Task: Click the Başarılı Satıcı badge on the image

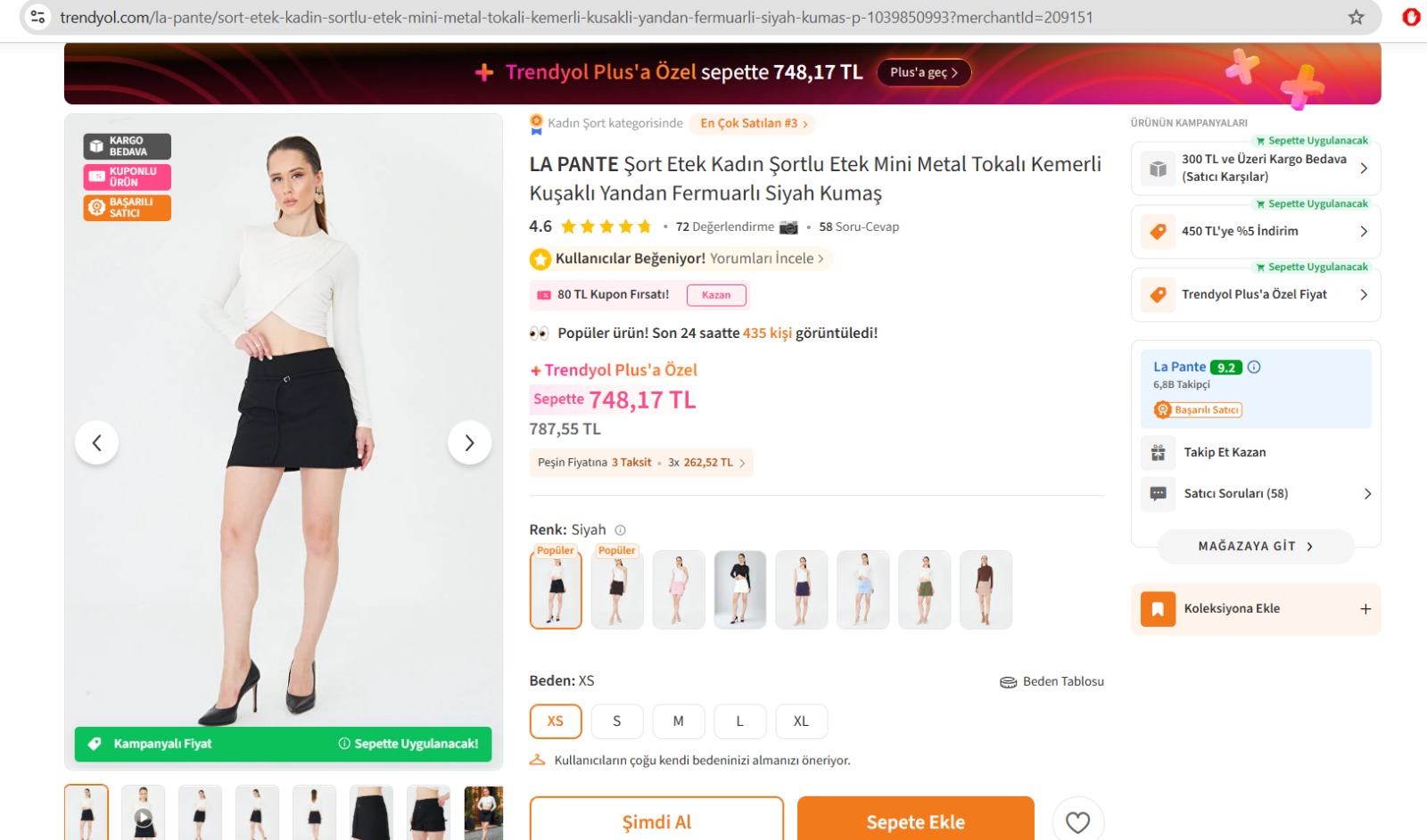Action: click(127, 208)
